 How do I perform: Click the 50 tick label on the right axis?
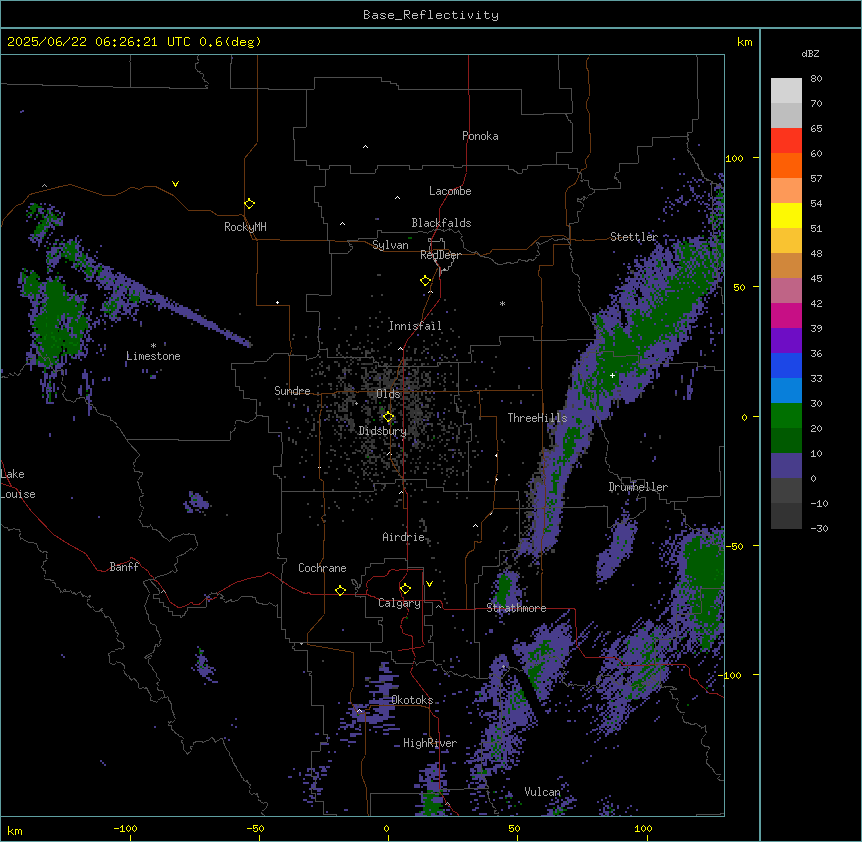tap(739, 287)
